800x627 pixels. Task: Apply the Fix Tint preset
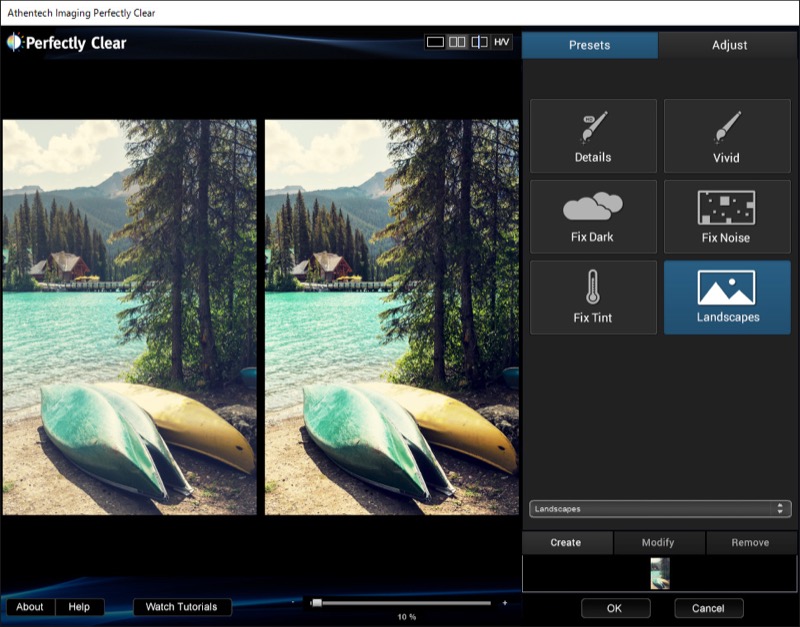(x=593, y=297)
